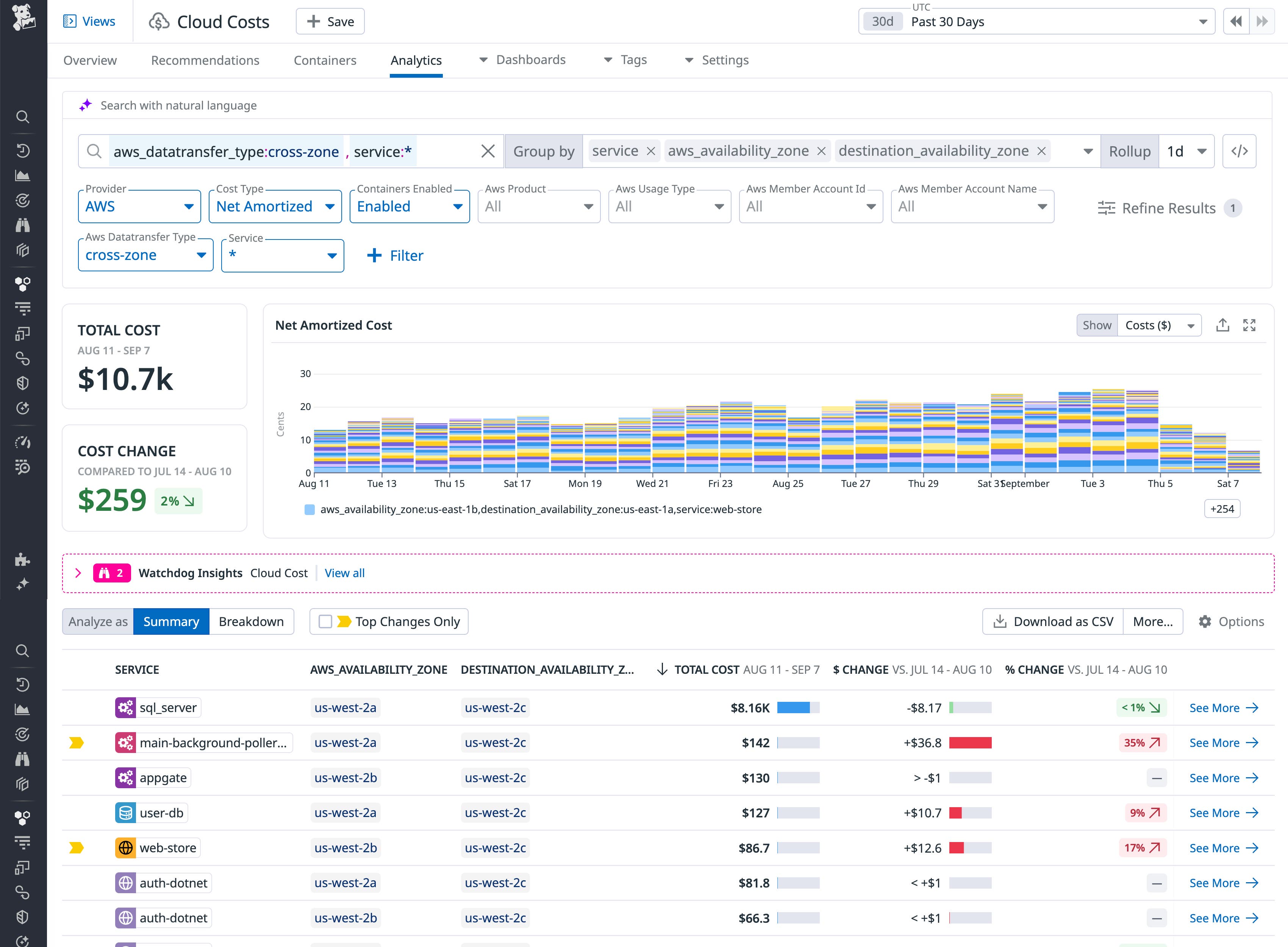The width and height of the screenshot is (1288, 947).
Task: Open the Cost Type dropdown
Action: (275, 207)
